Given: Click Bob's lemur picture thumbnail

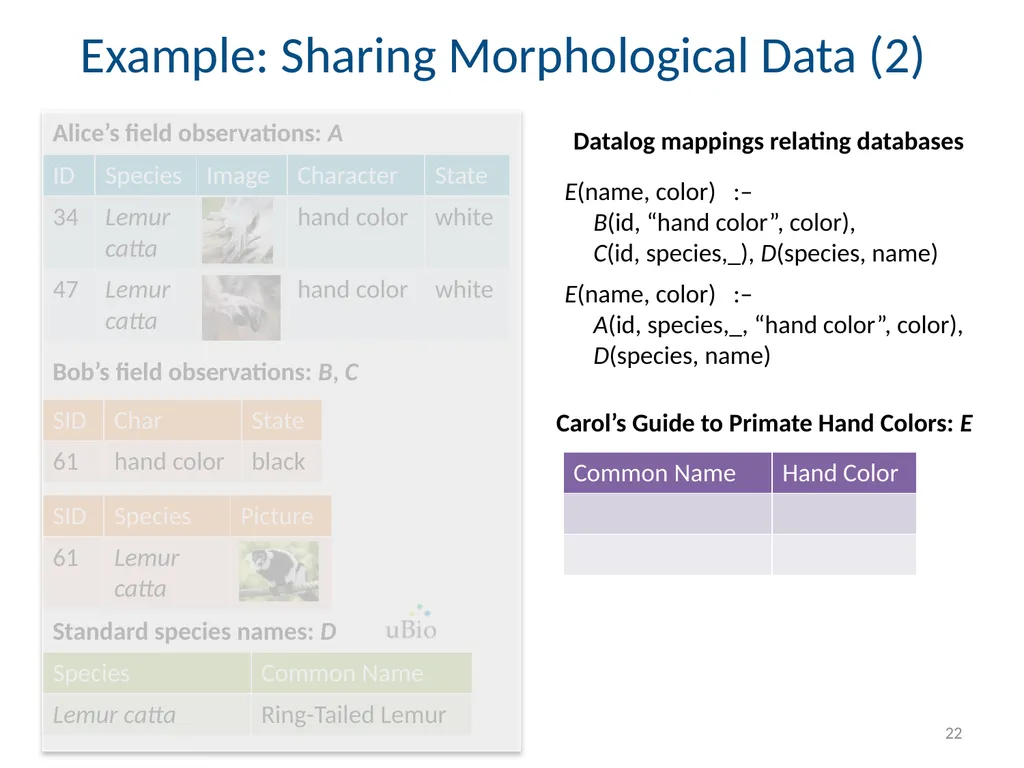Looking at the screenshot, I should tap(279, 571).
